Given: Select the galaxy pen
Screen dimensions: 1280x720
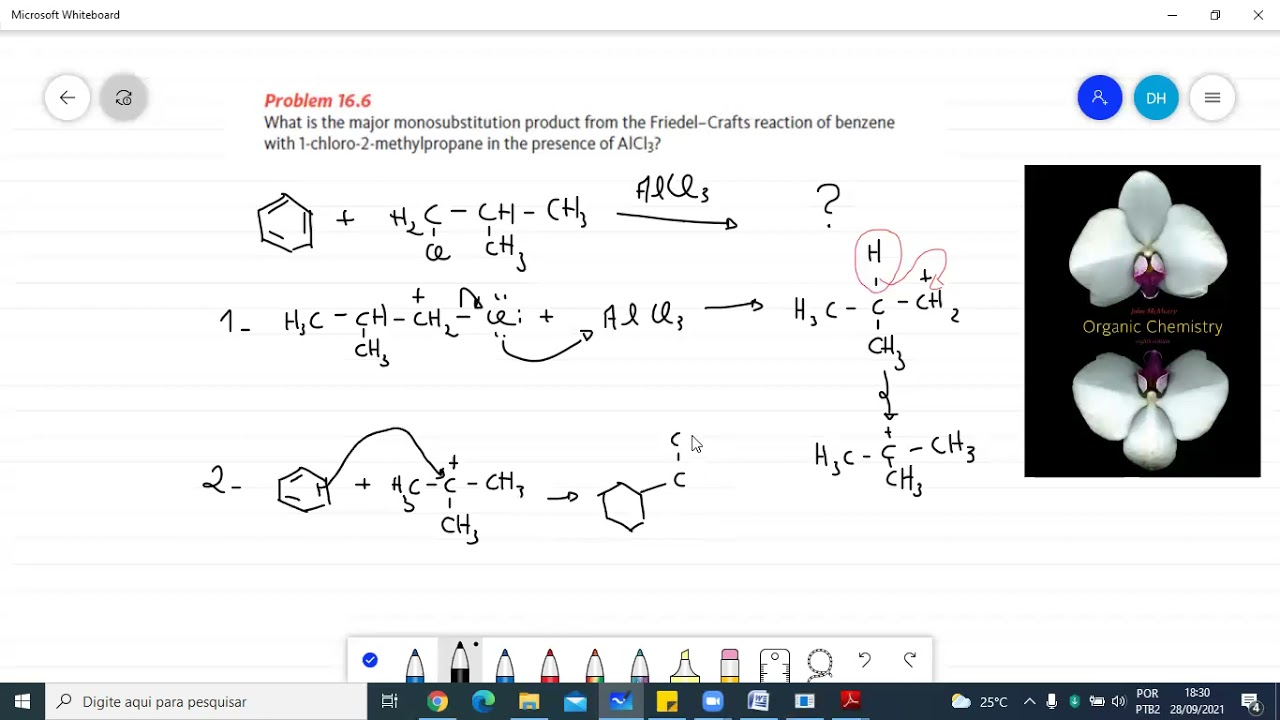Looking at the screenshot, I should tap(640, 663).
